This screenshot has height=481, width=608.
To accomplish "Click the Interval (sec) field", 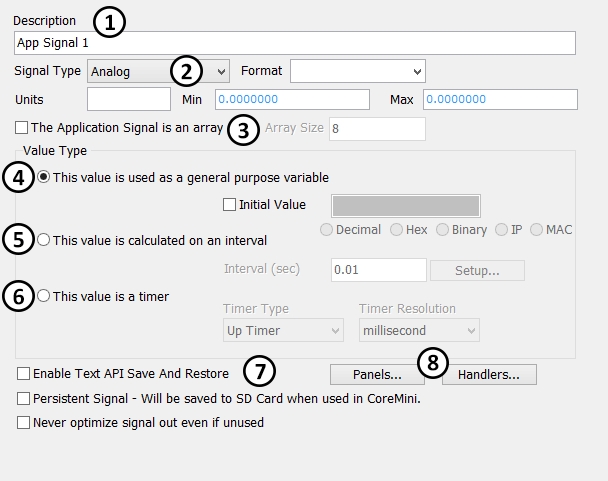I will pyautogui.click(x=378, y=270).
